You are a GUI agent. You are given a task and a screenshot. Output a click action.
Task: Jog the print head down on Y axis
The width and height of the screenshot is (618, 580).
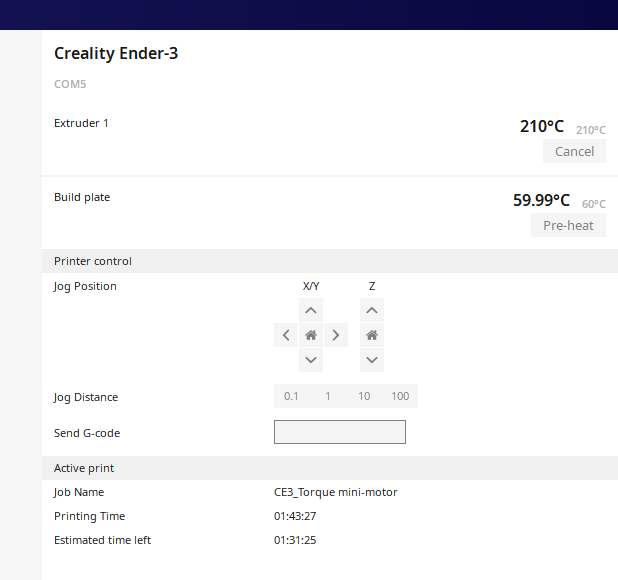(x=311, y=360)
